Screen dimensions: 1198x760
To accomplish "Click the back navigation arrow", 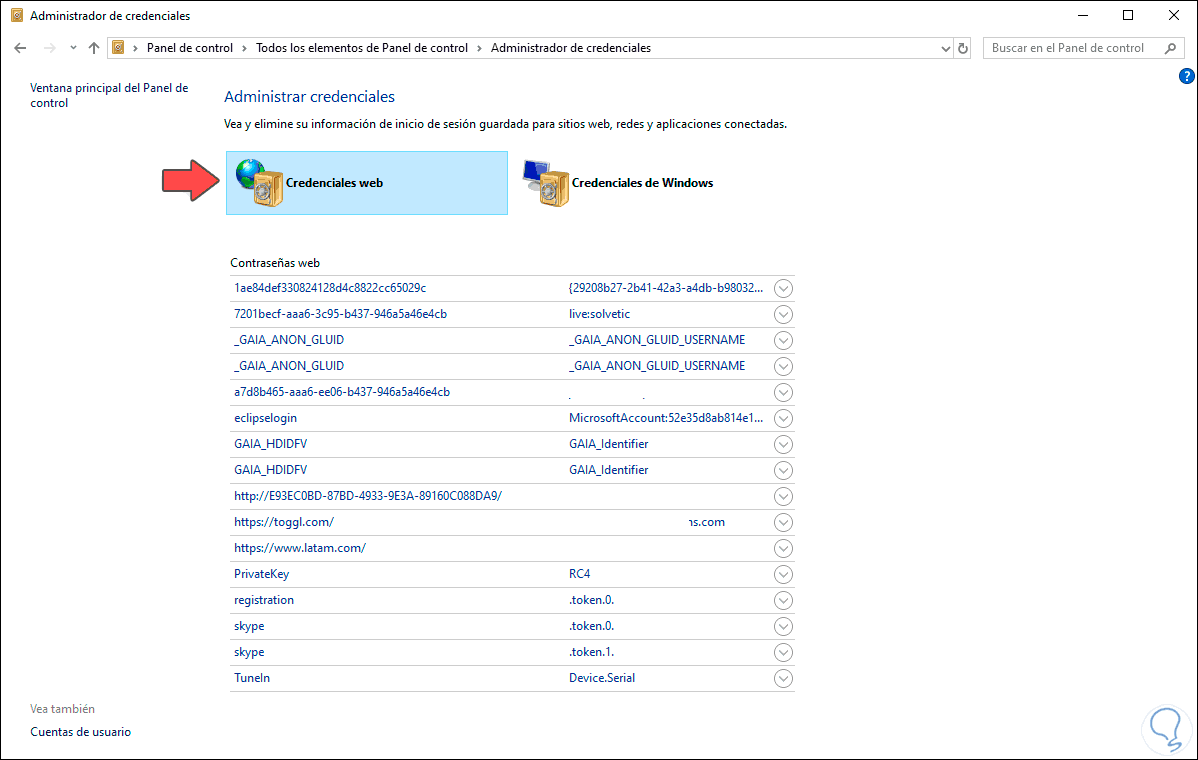I will tap(20, 48).
